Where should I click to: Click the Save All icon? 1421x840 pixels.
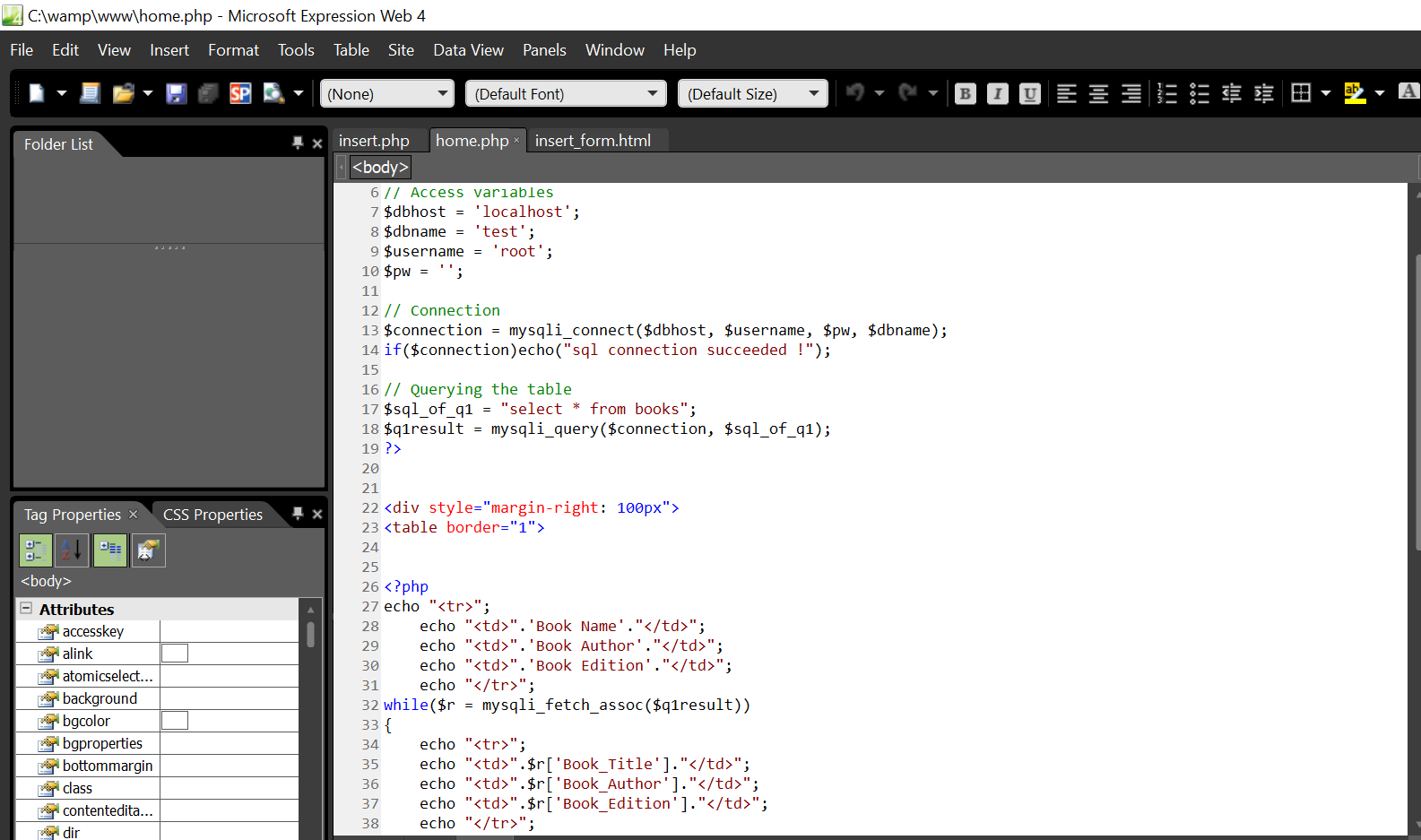point(208,93)
